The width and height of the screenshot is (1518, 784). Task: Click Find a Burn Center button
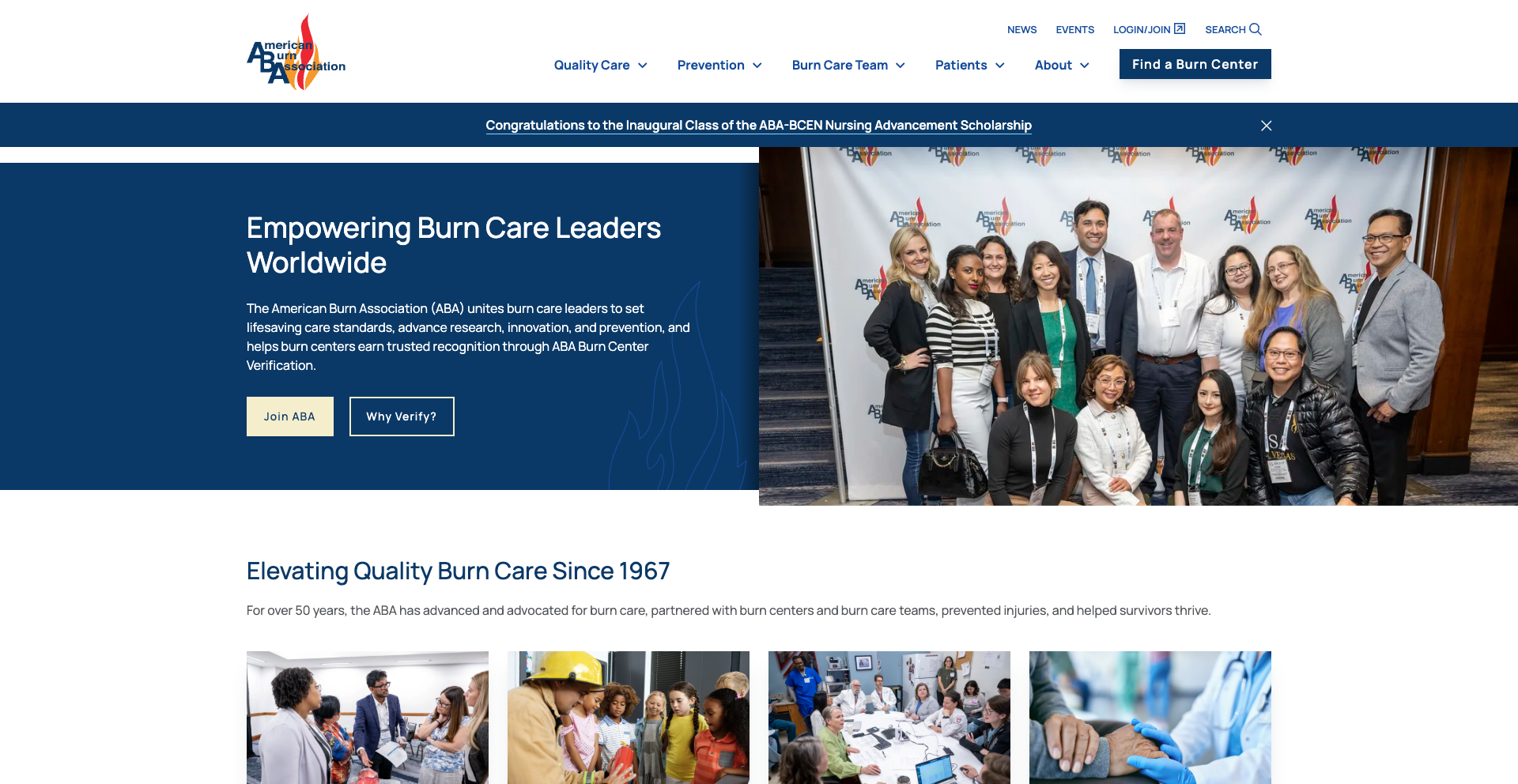(1195, 64)
